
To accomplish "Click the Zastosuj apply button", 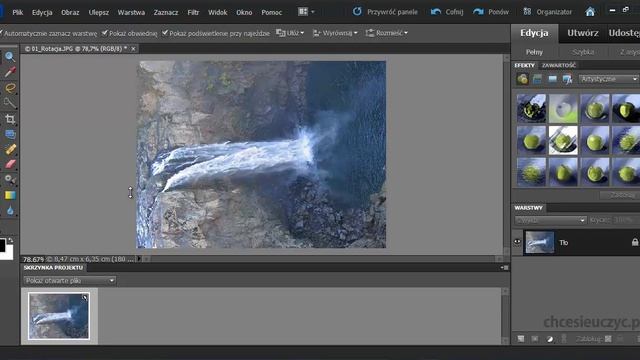I will [620, 195].
